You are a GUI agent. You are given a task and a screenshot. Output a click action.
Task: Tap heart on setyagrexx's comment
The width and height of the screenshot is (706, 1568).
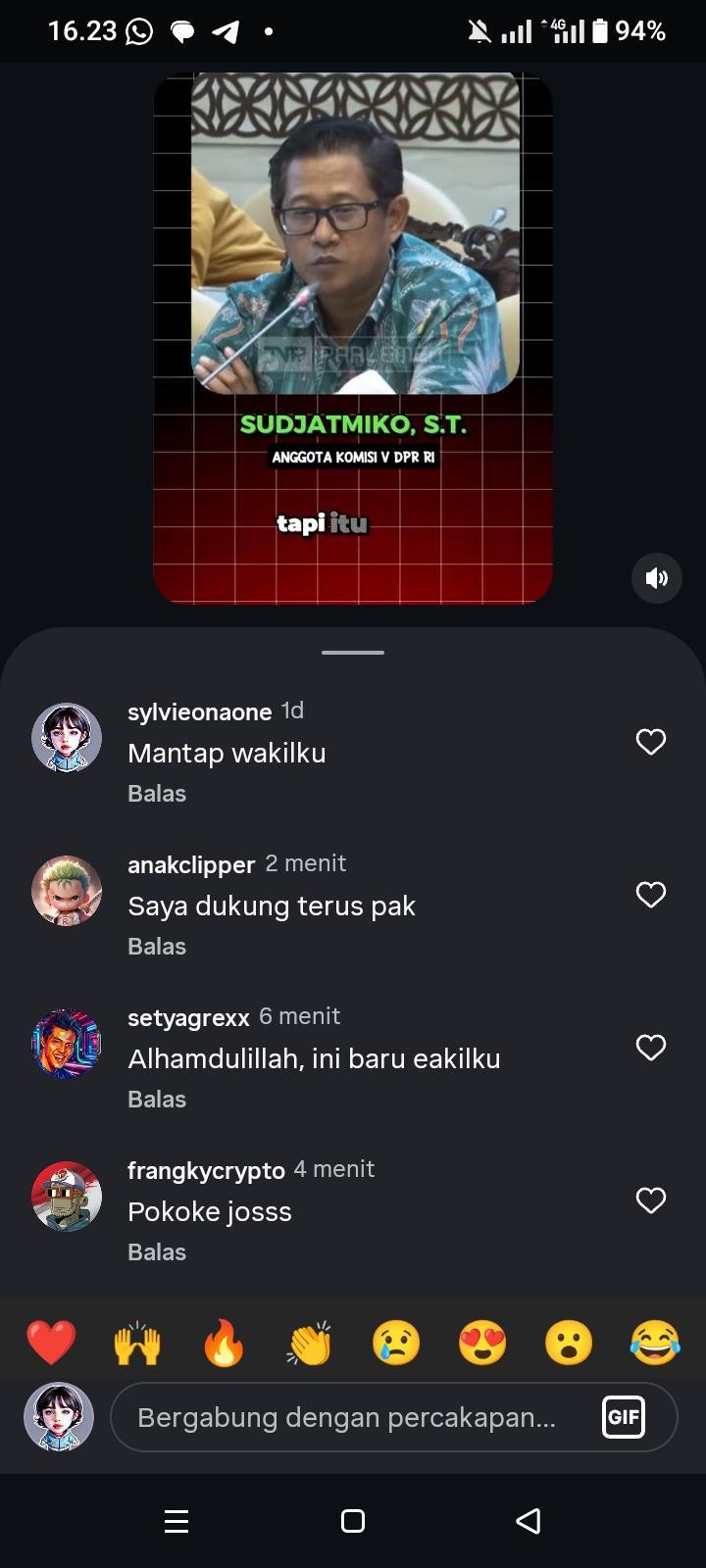(x=651, y=1048)
